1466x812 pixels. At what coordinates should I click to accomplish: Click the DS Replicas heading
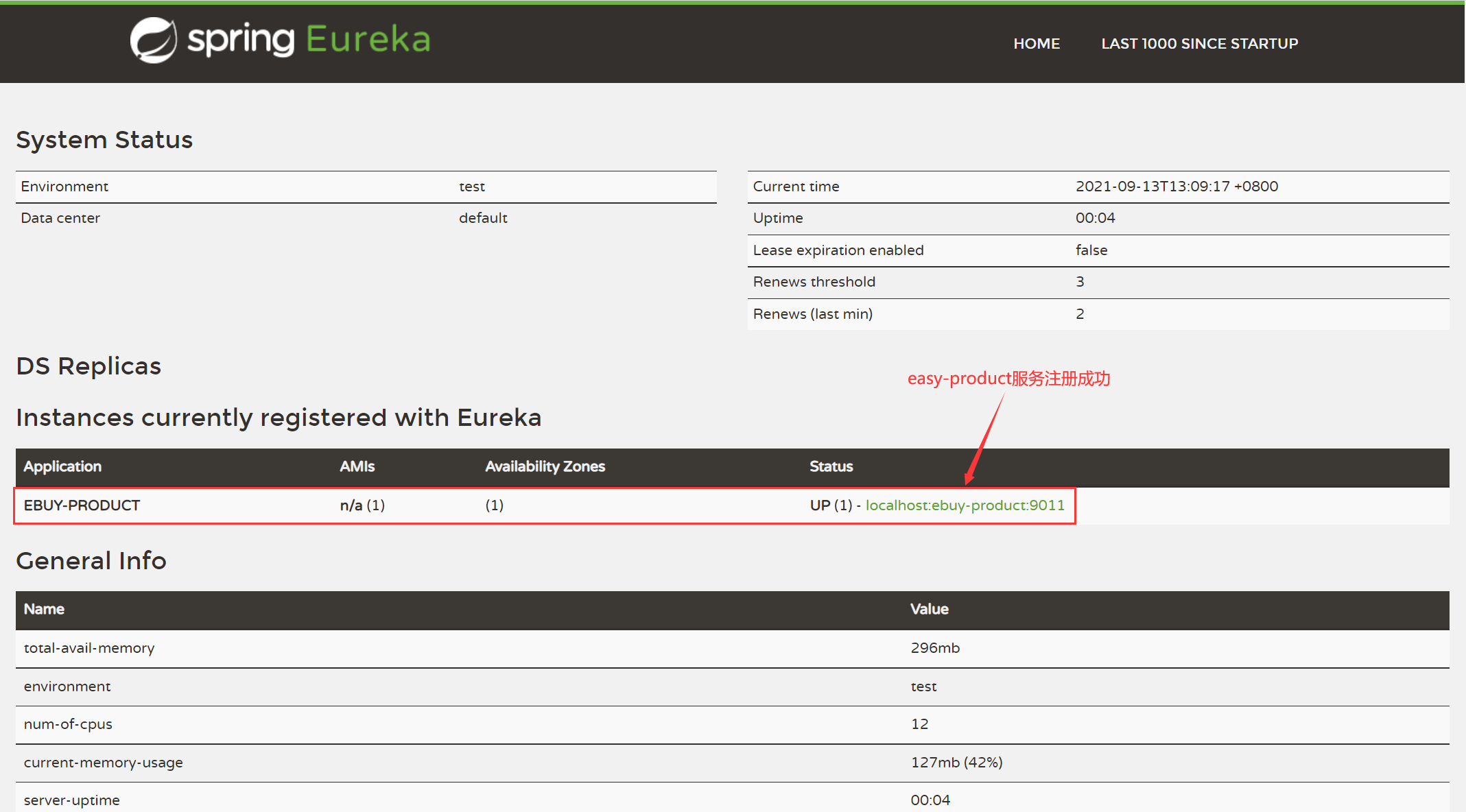88,366
